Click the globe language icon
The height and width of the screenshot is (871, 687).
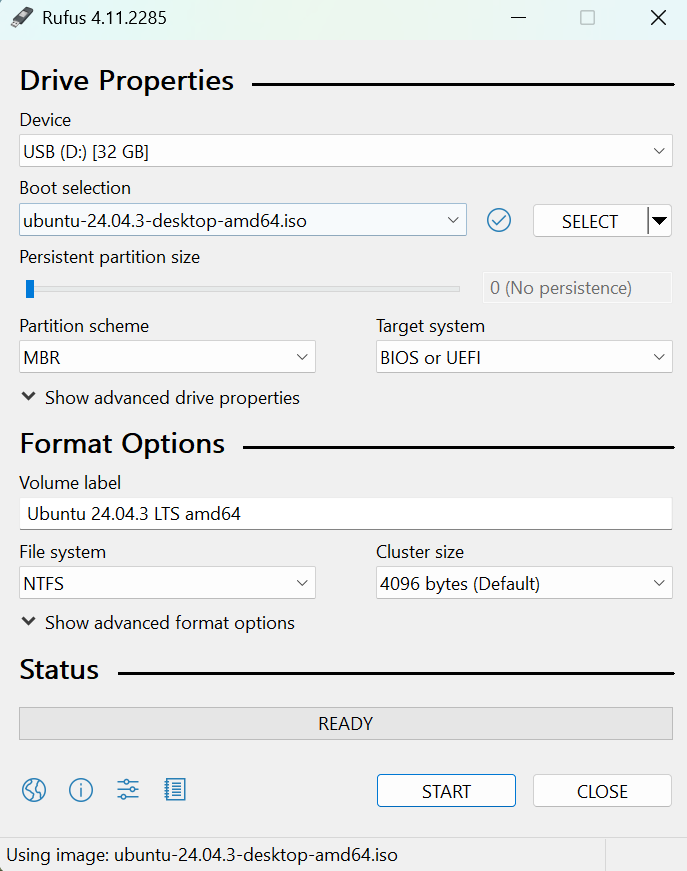34,790
